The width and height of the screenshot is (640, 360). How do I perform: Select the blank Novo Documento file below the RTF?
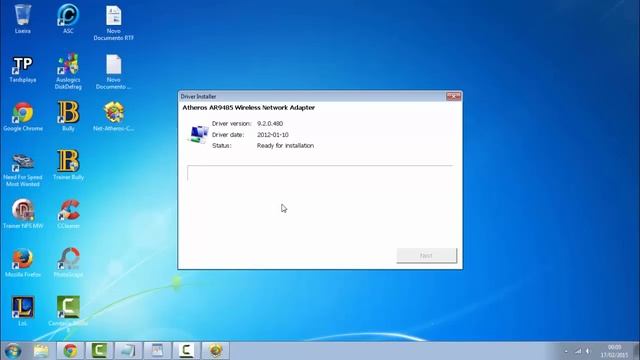tap(113, 71)
